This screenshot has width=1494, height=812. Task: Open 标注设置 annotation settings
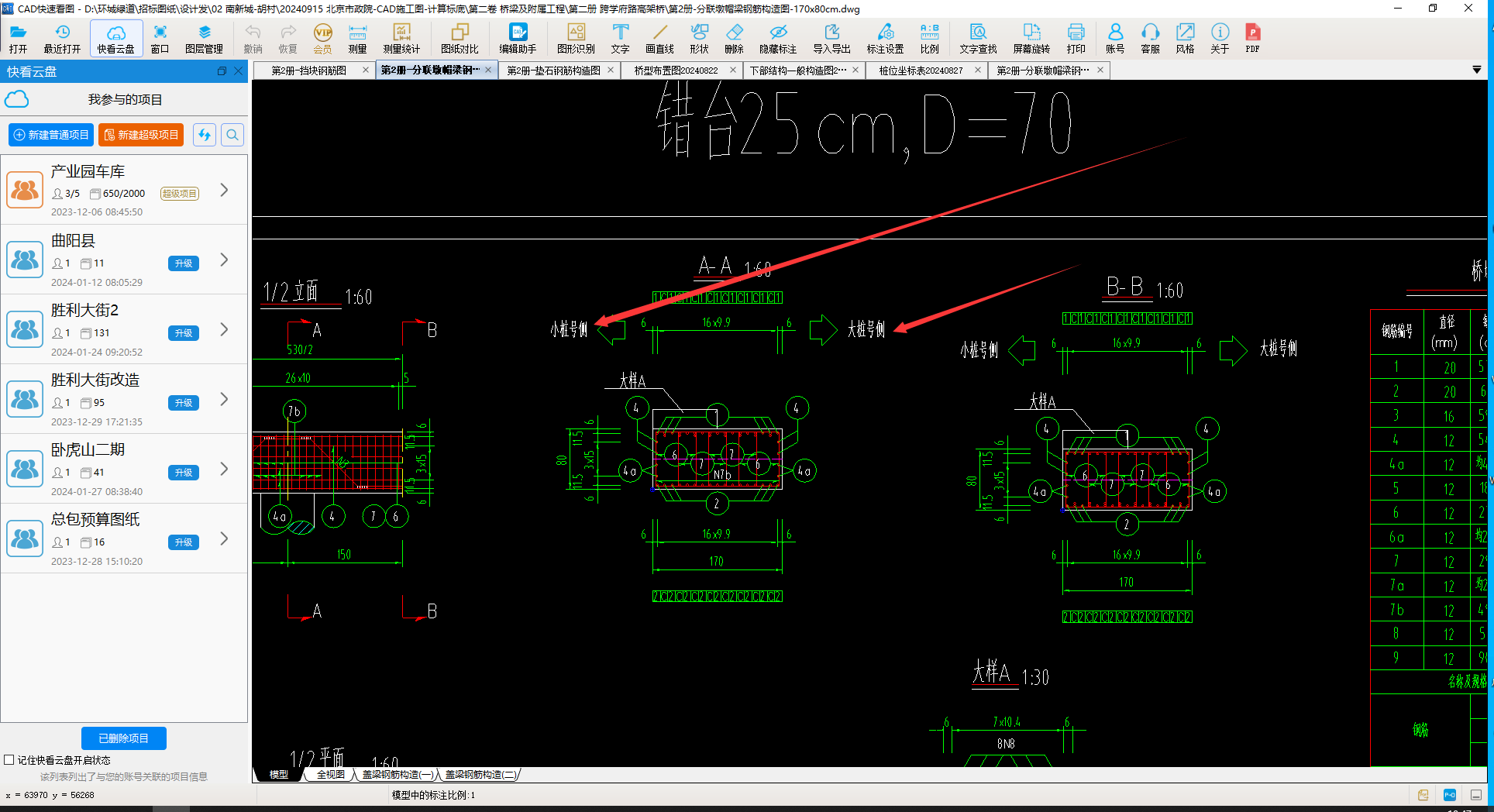[885, 38]
